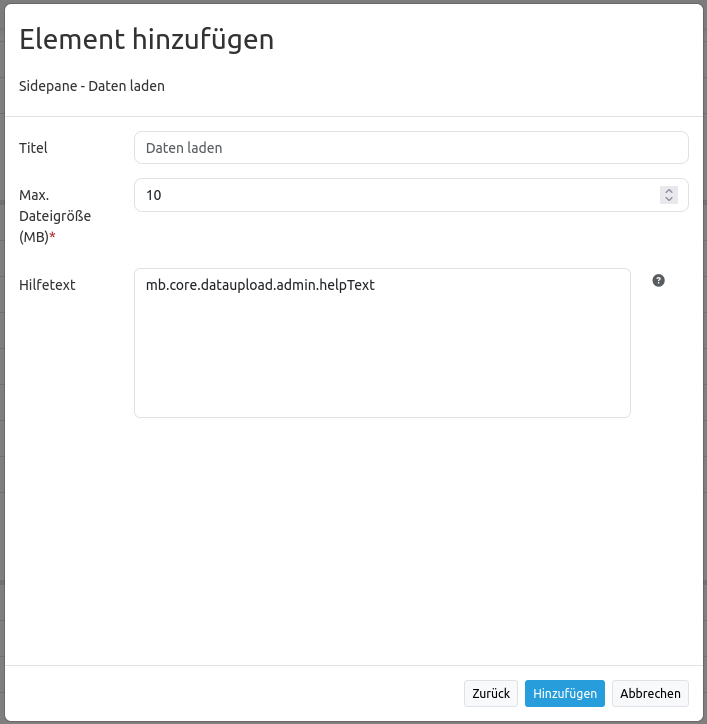Image resolution: width=707 pixels, height=724 pixels.
Task: Select the Hilfetext label
Action: [47, 285]
